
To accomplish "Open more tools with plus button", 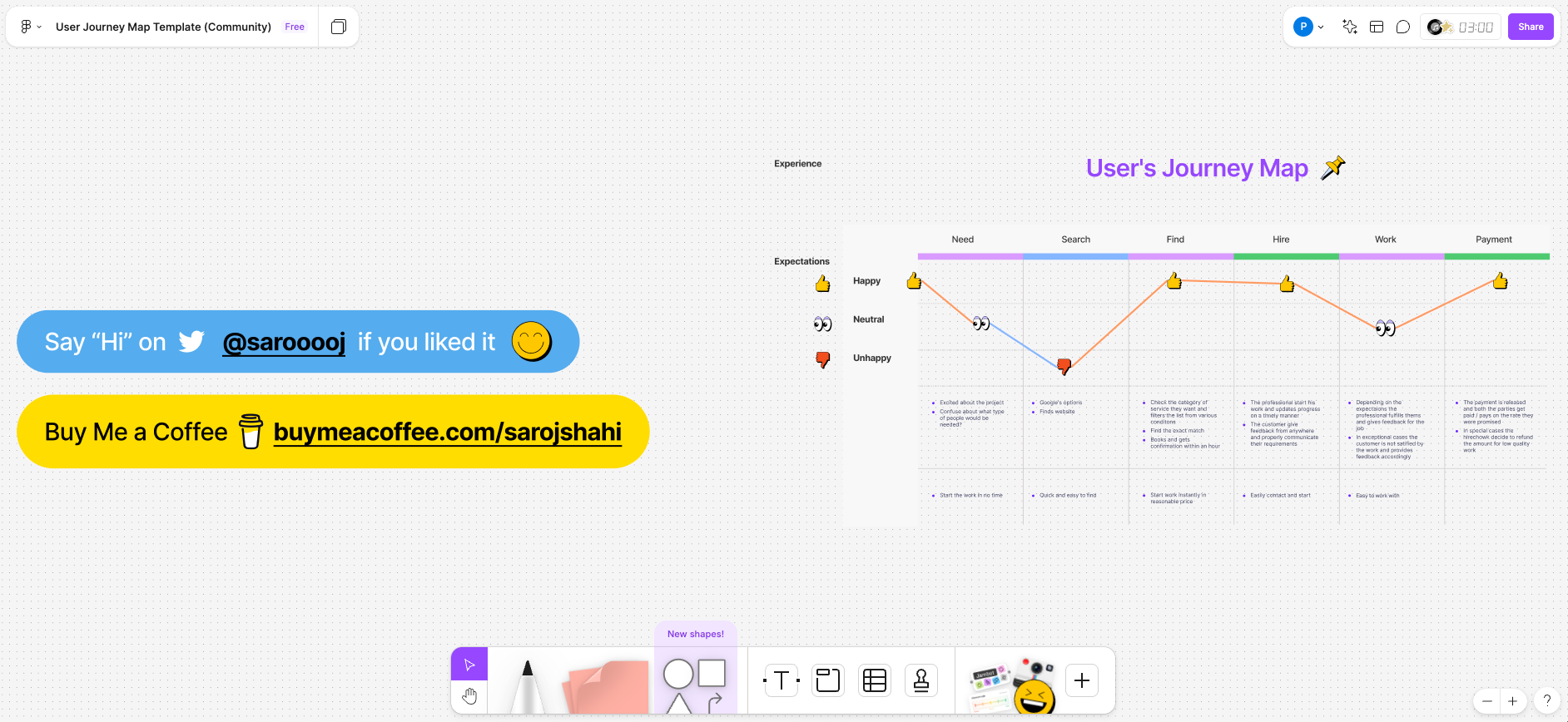I will [1082, 680].
